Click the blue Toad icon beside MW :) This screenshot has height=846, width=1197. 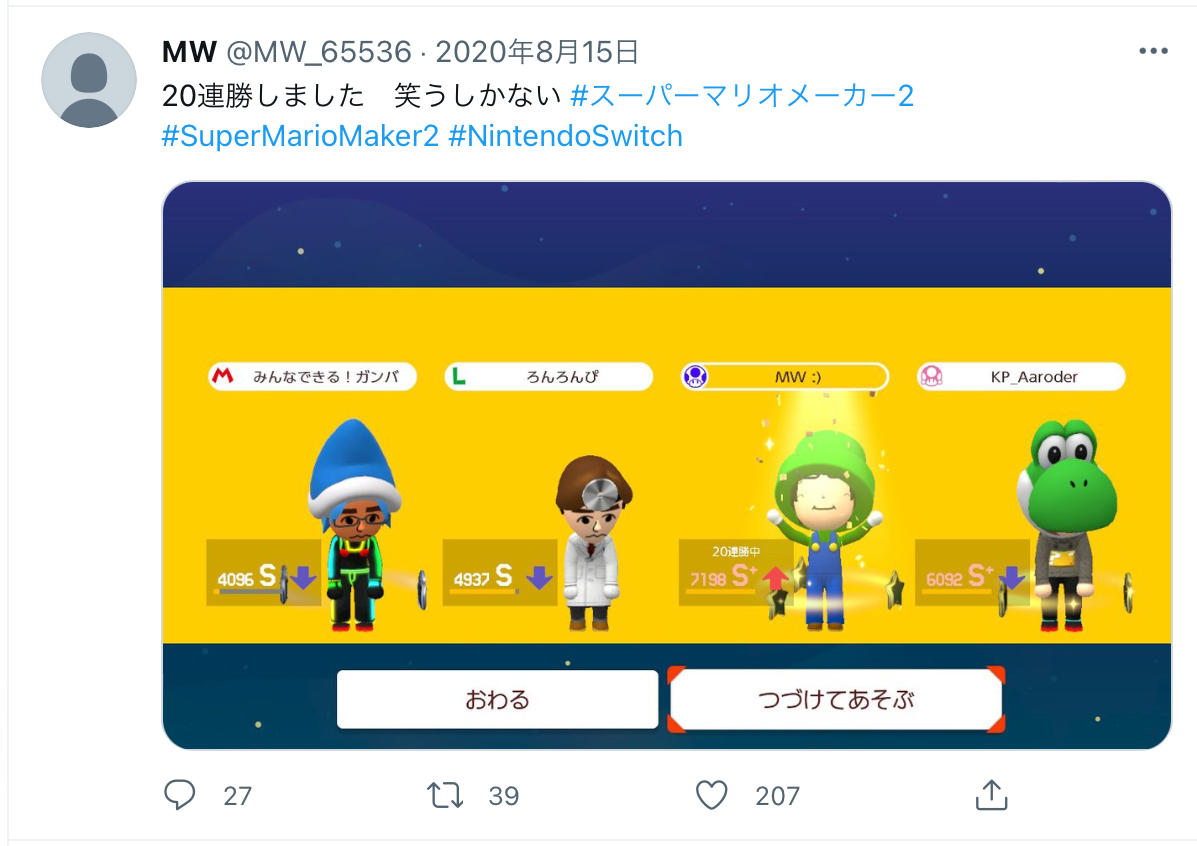(695, 376)
